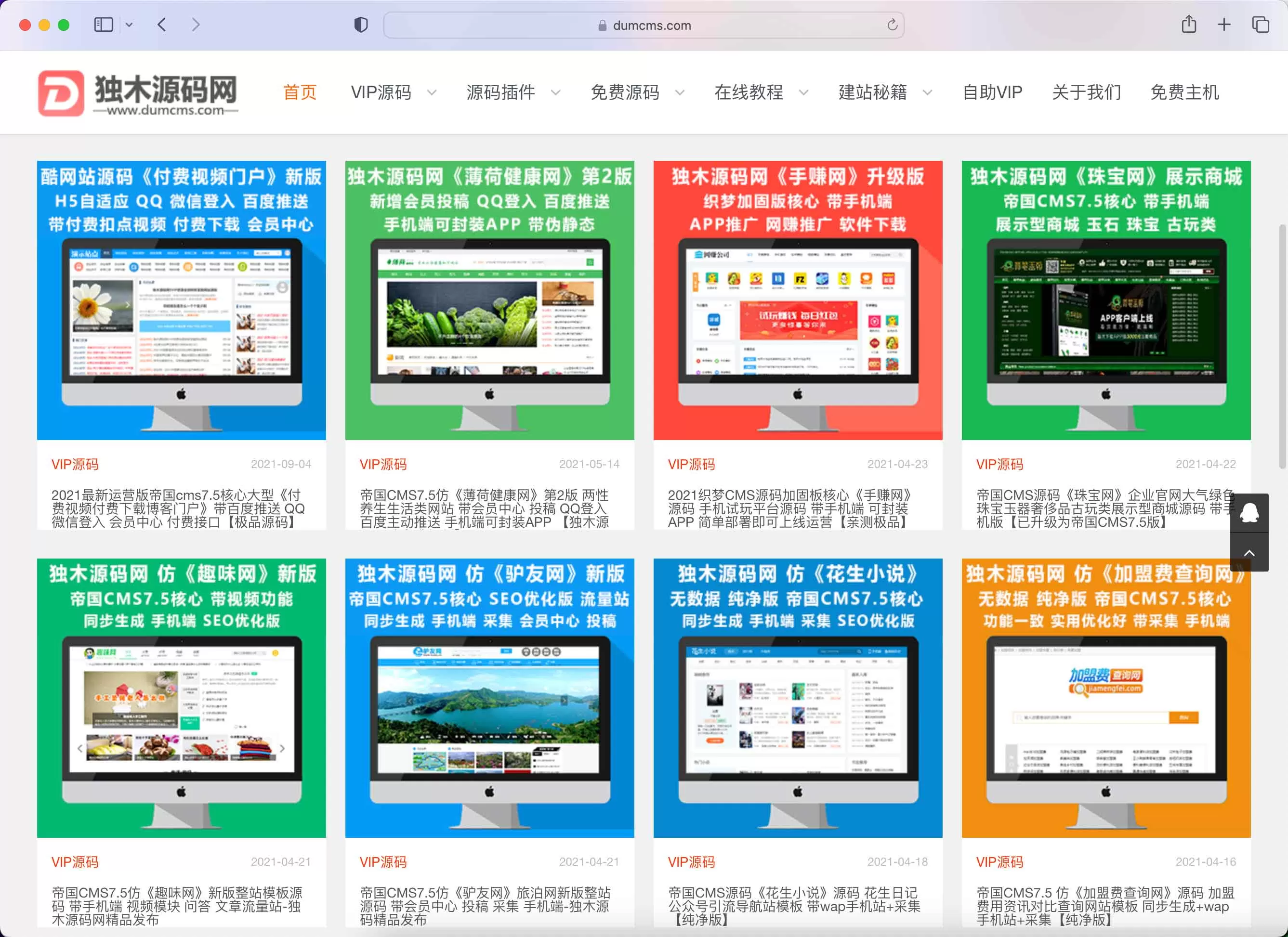Expand the 免费源码 dropdown chevron
Screen dimensions: 1288x937
679,92
